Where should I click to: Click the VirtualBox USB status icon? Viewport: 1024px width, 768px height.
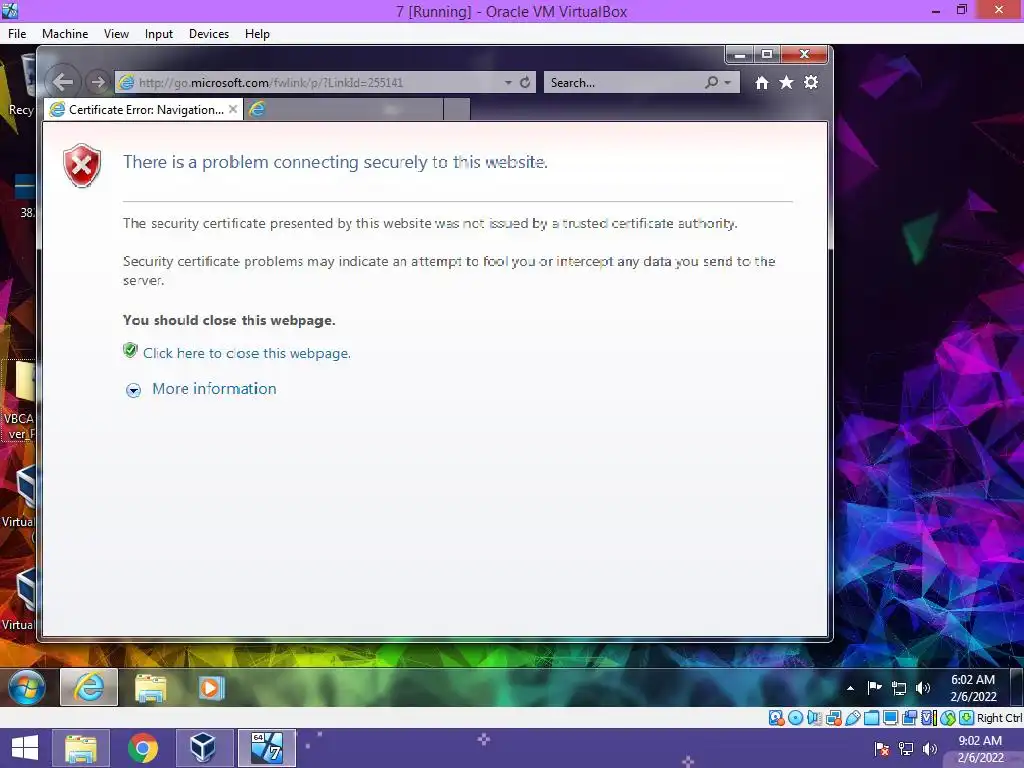click(x=852, y=718)
